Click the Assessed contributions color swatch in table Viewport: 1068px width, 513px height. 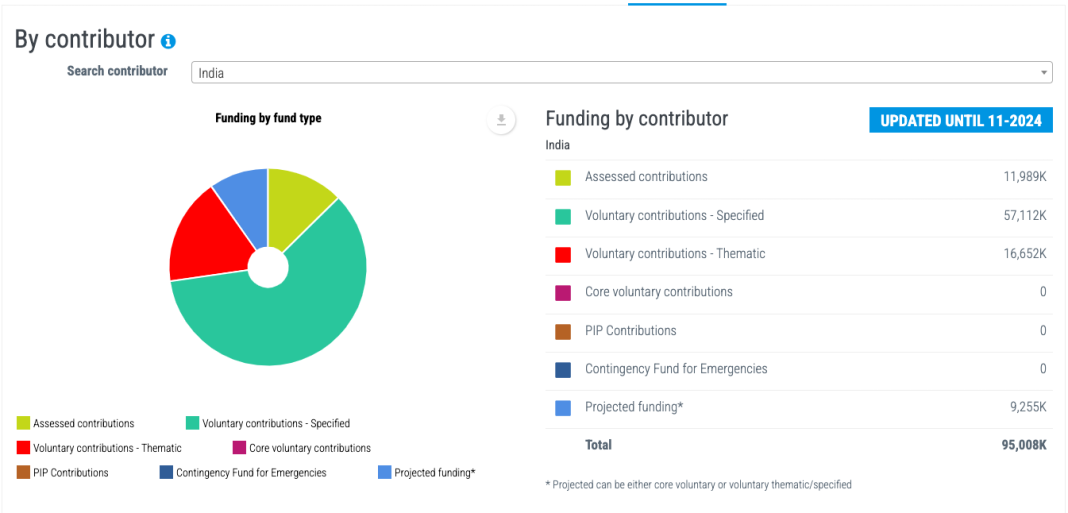[x=563, y=178]
